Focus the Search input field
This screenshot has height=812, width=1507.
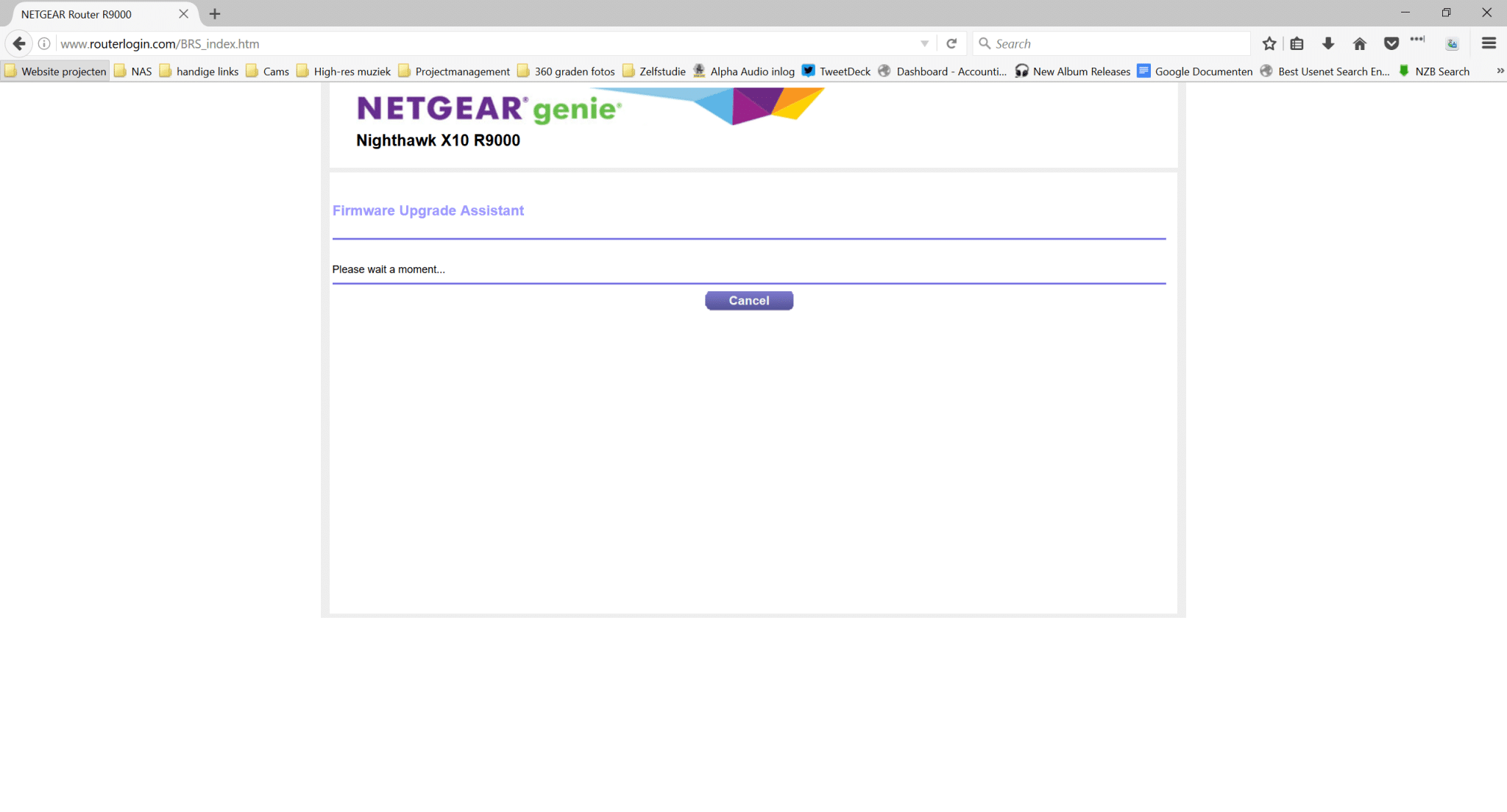coord(1112,43)
